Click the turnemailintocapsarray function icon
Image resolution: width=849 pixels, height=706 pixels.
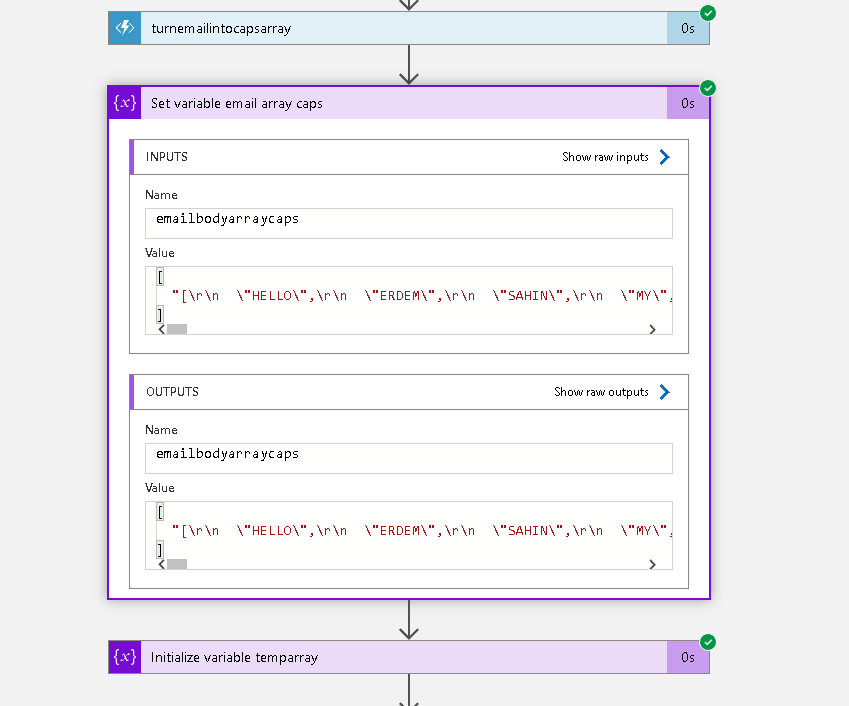(125, 28)
